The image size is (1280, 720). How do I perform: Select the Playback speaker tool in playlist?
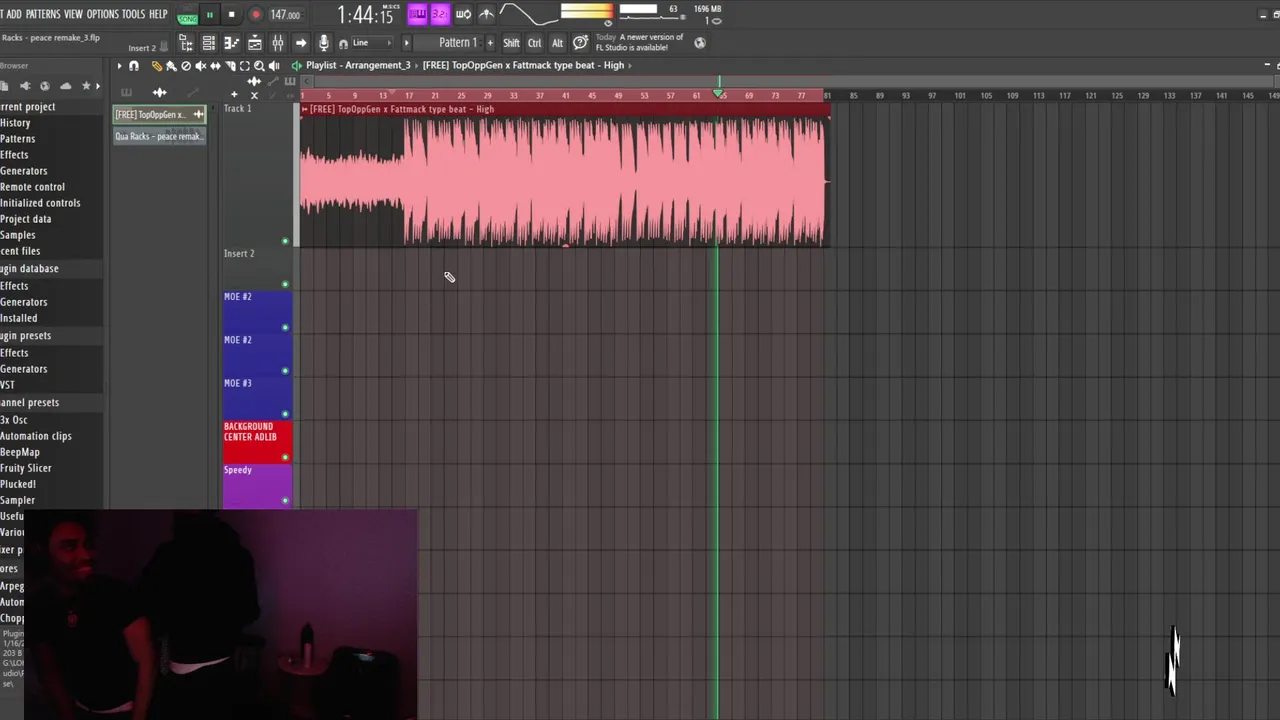click(x=274, y=66)
